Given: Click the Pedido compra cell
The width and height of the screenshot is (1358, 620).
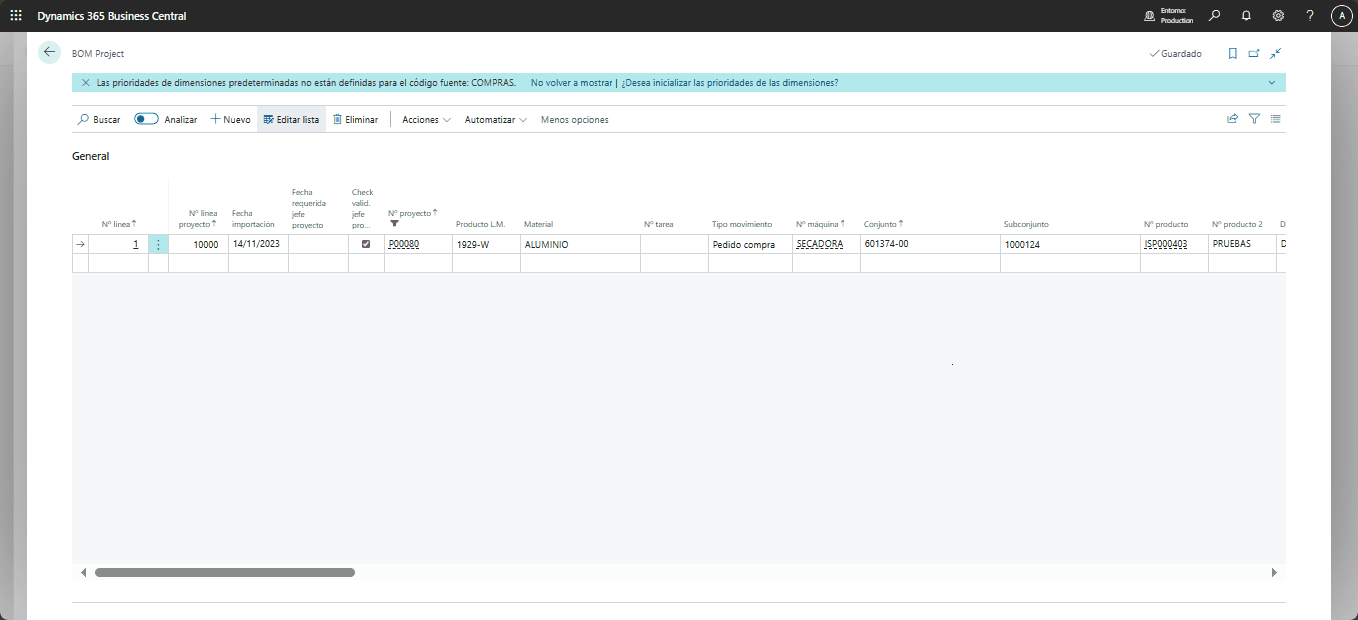Looking at the screenshot, I should point(750,244).
